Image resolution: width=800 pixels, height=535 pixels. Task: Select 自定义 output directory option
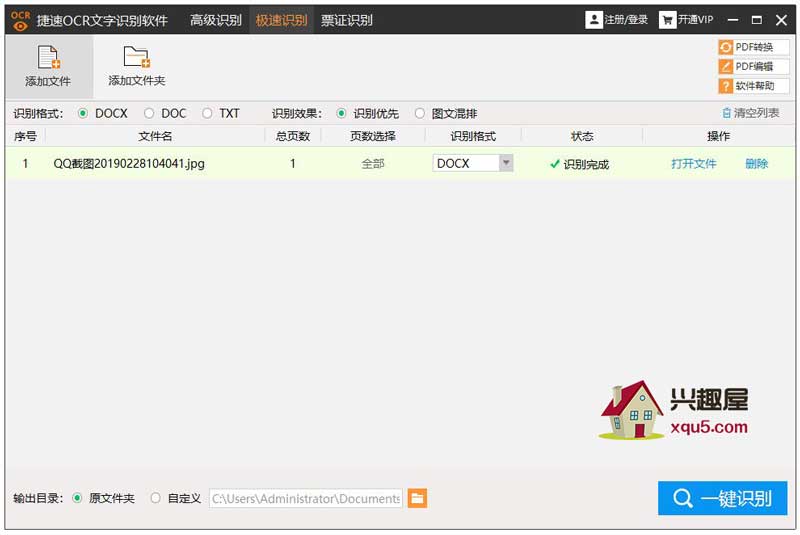tap(155, 498)
